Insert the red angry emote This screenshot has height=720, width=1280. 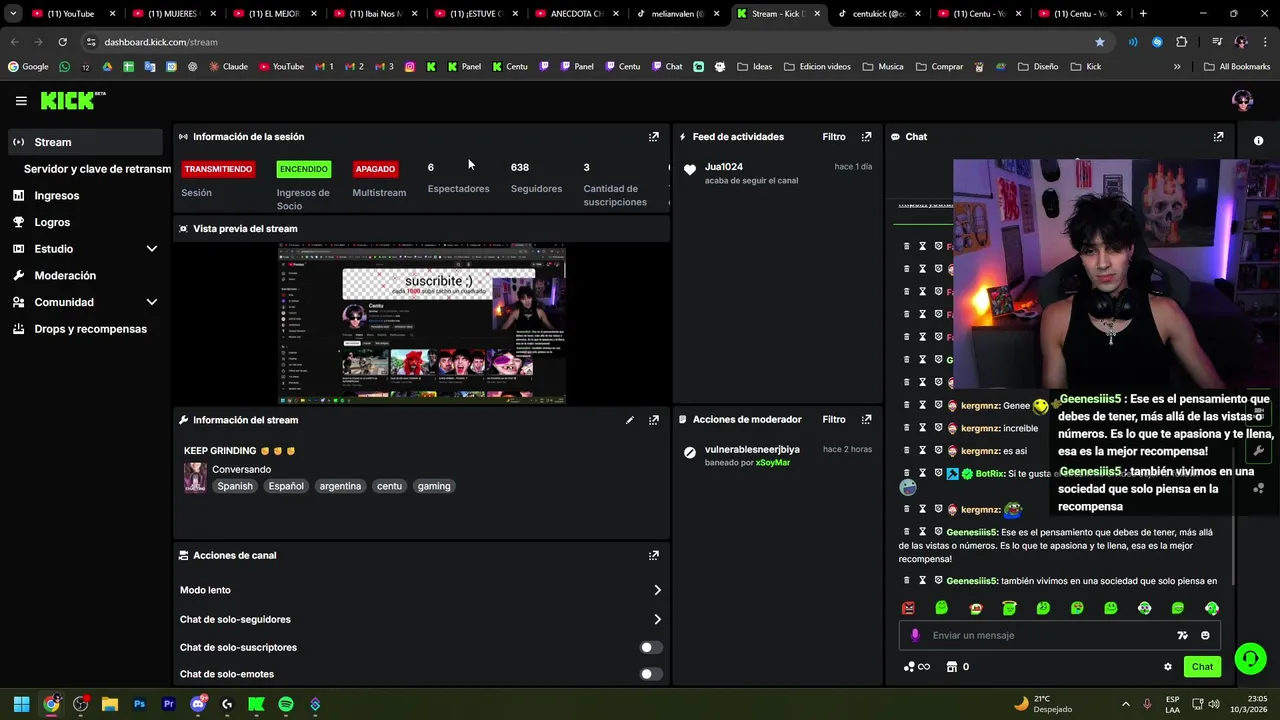908,608
